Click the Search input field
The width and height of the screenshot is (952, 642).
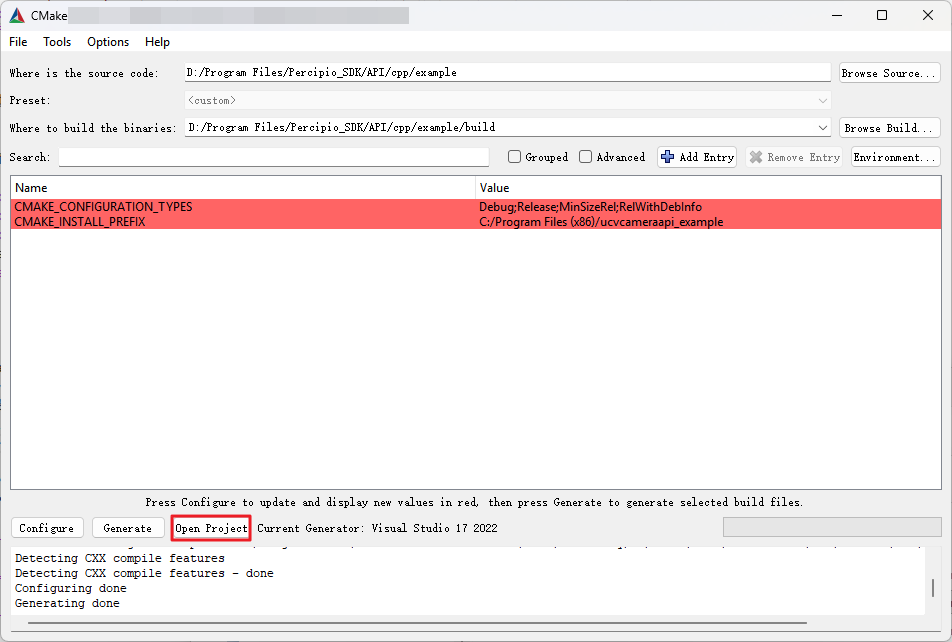pos(273,157)
